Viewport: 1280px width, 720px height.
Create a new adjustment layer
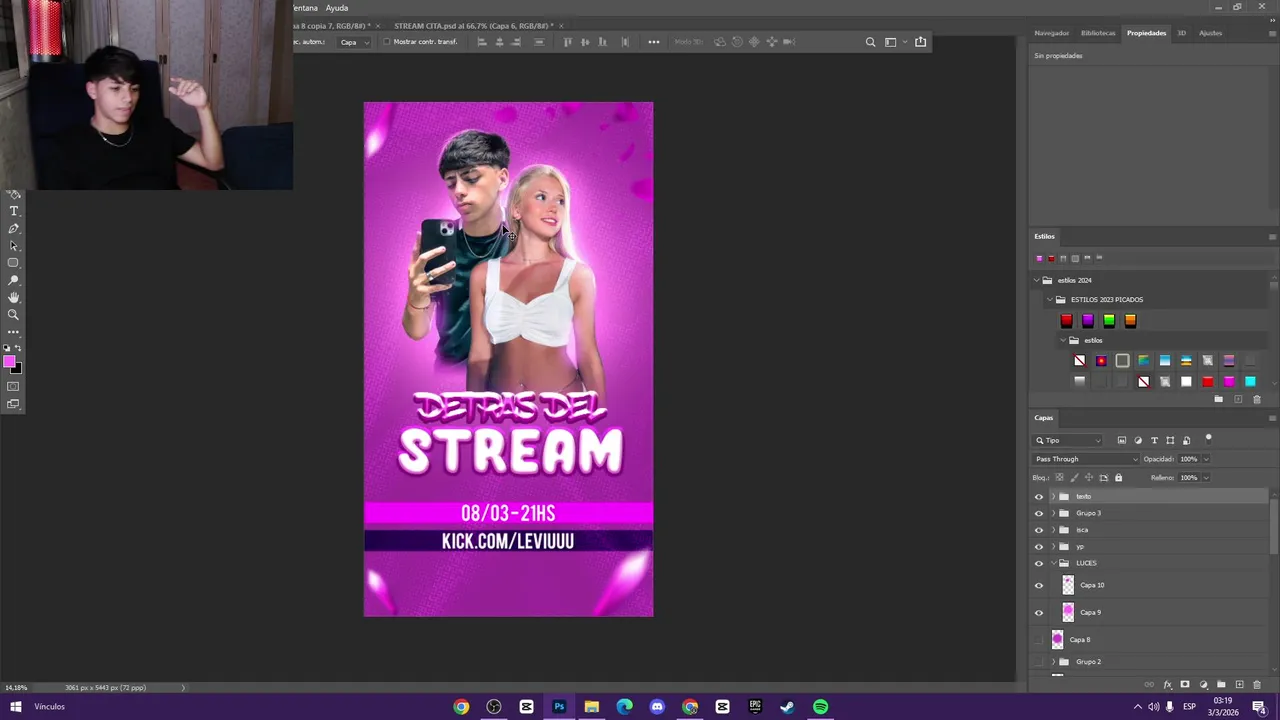1203,685
